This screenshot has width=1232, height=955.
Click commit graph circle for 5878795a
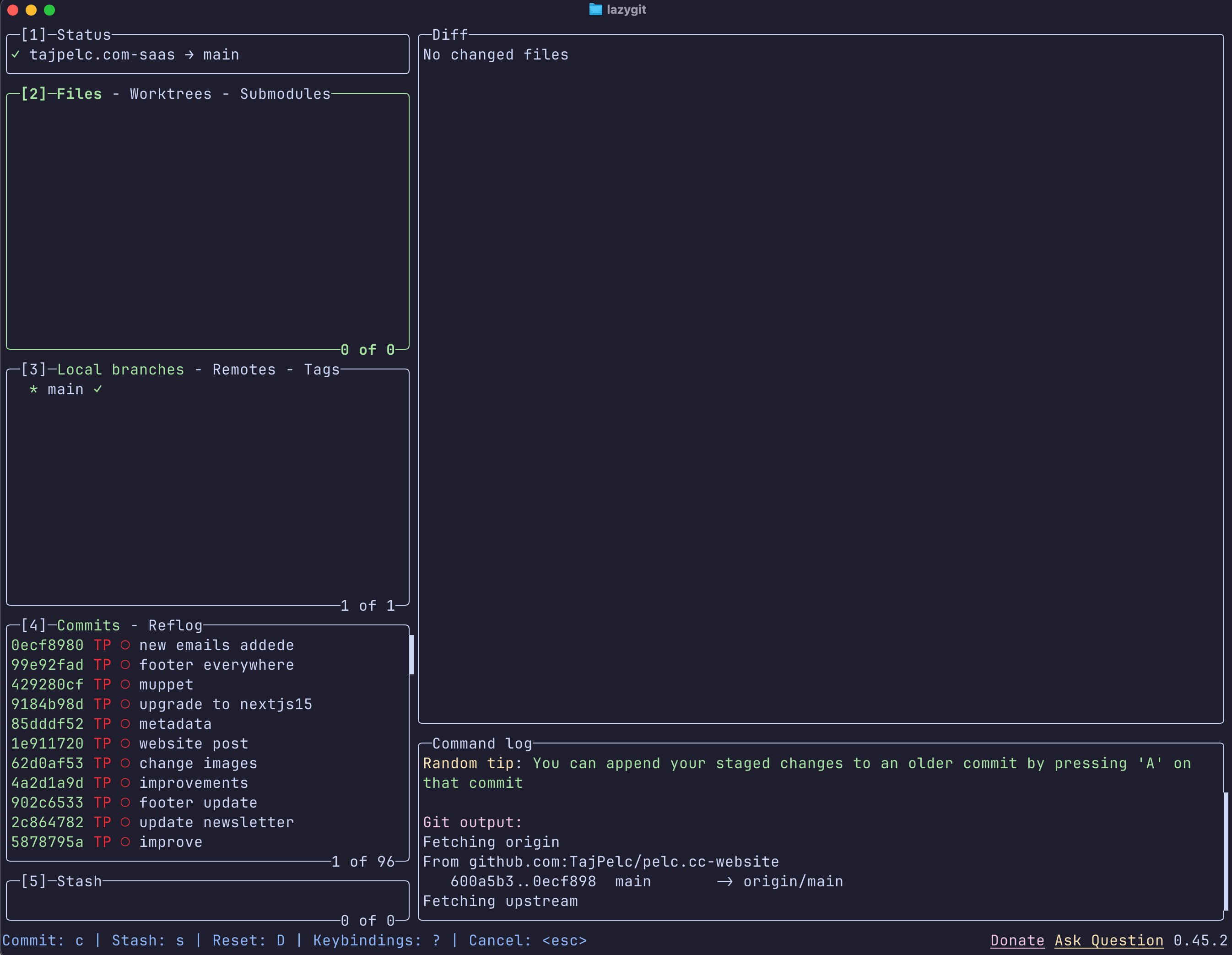tap(125, 842)
